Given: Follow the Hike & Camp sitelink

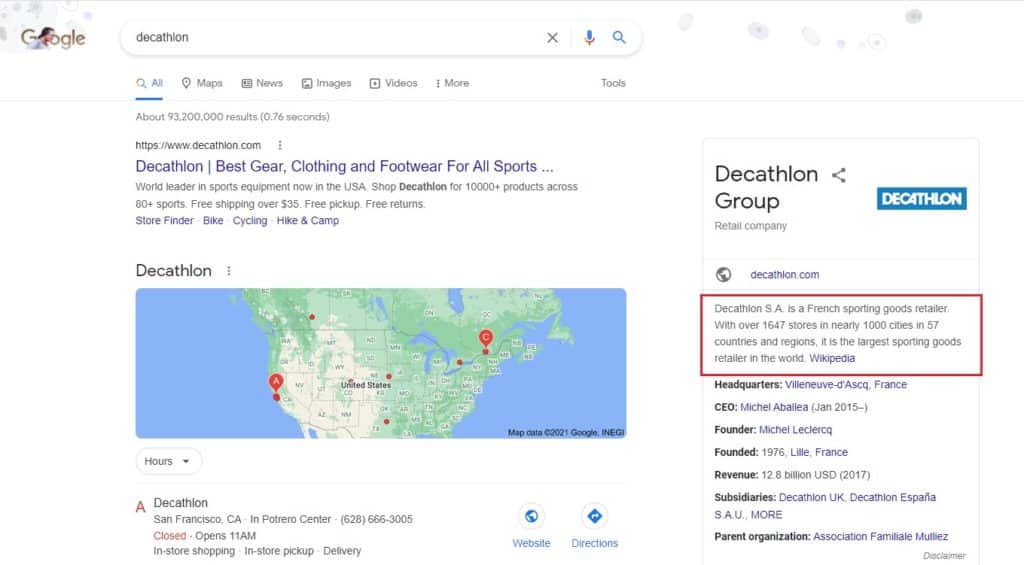Looking at the screenshot, I should [308, 221].
